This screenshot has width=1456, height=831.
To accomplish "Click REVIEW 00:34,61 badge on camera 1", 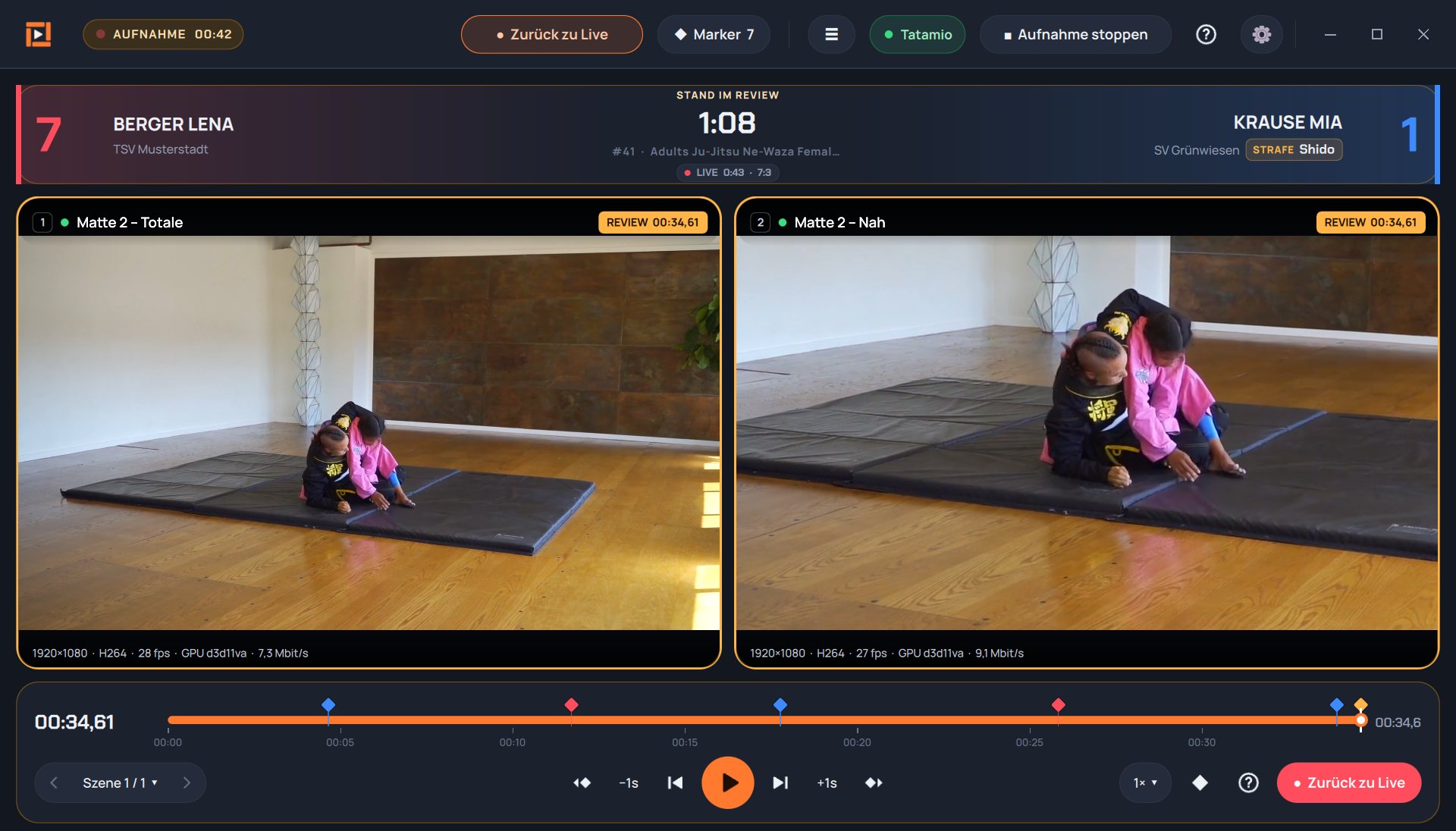I will [x=653, y=222].
